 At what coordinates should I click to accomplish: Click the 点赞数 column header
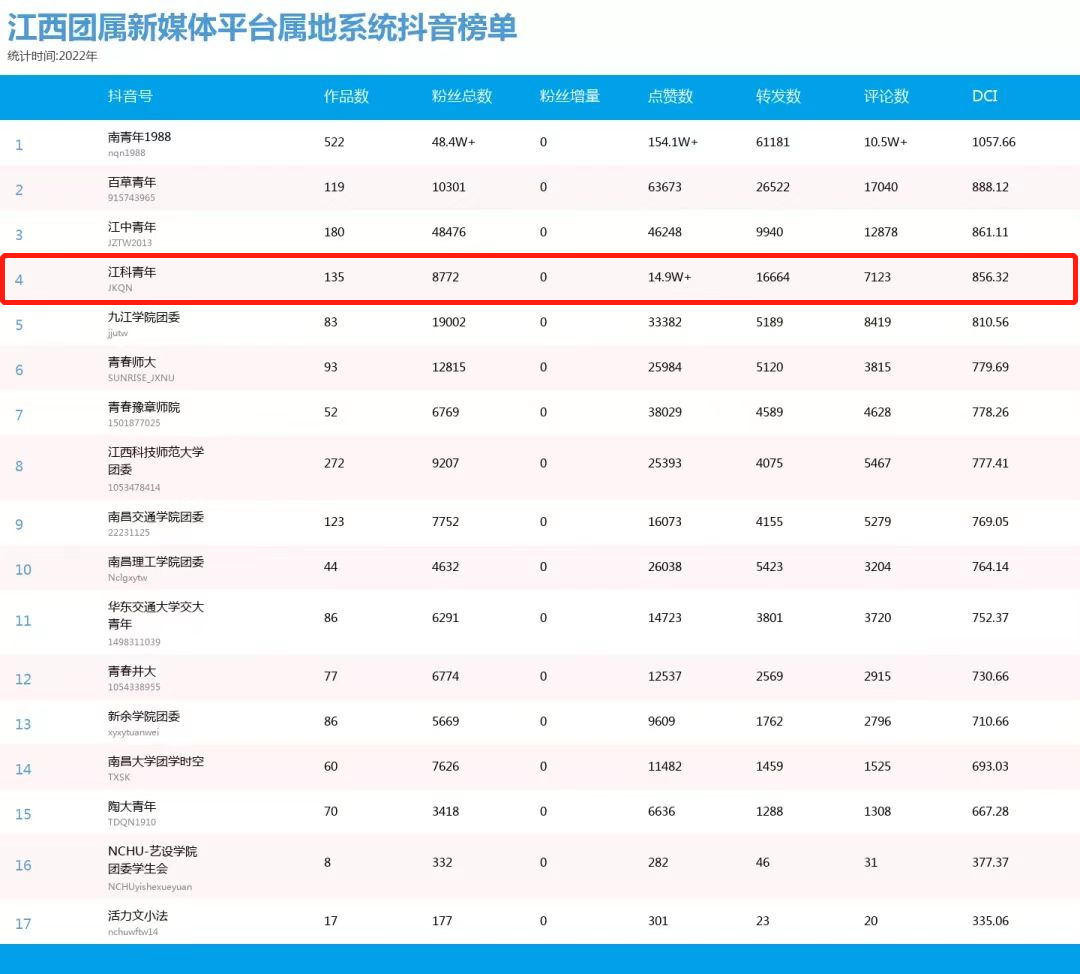pyautogui.click(x=670, y=96)
